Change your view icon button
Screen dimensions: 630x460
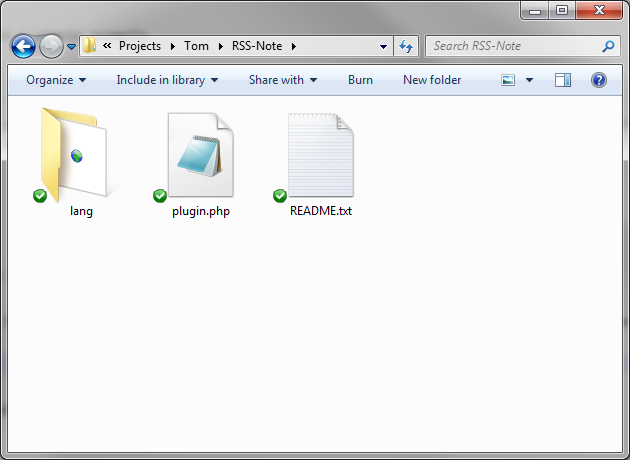(508, 80)
